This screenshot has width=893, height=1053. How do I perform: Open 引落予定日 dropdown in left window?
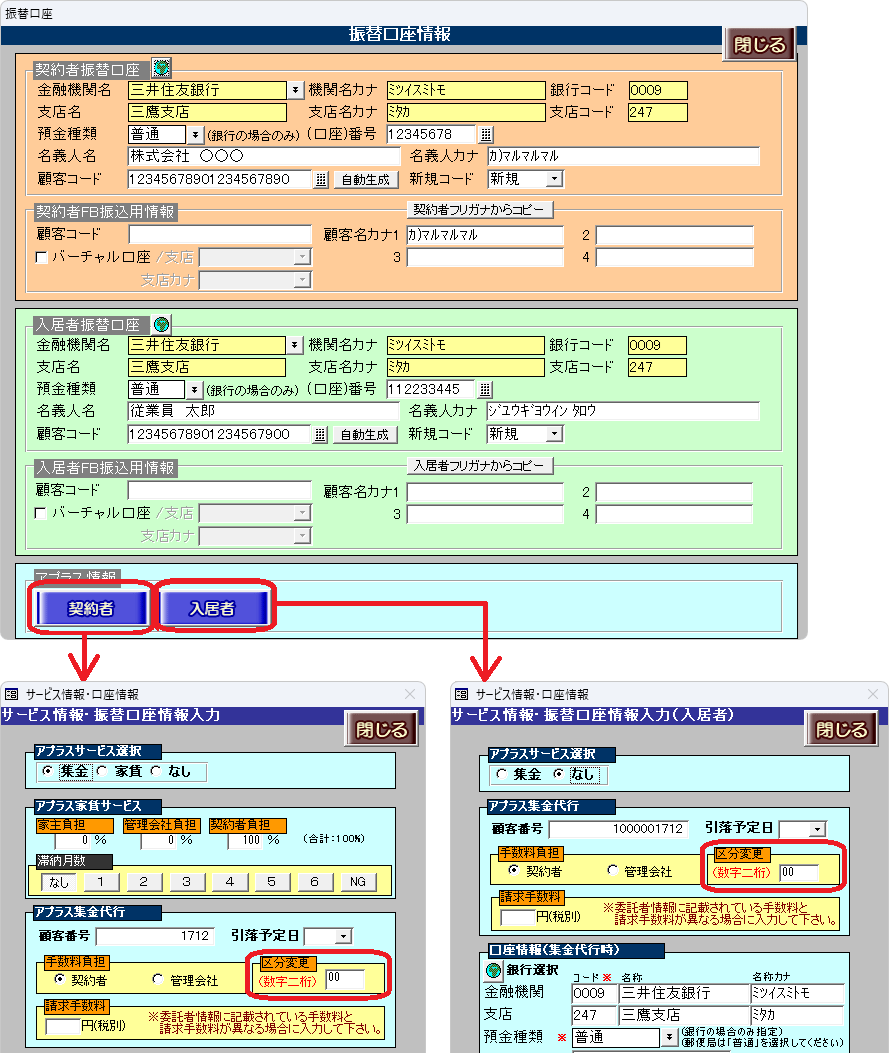(x=343, y=936)
